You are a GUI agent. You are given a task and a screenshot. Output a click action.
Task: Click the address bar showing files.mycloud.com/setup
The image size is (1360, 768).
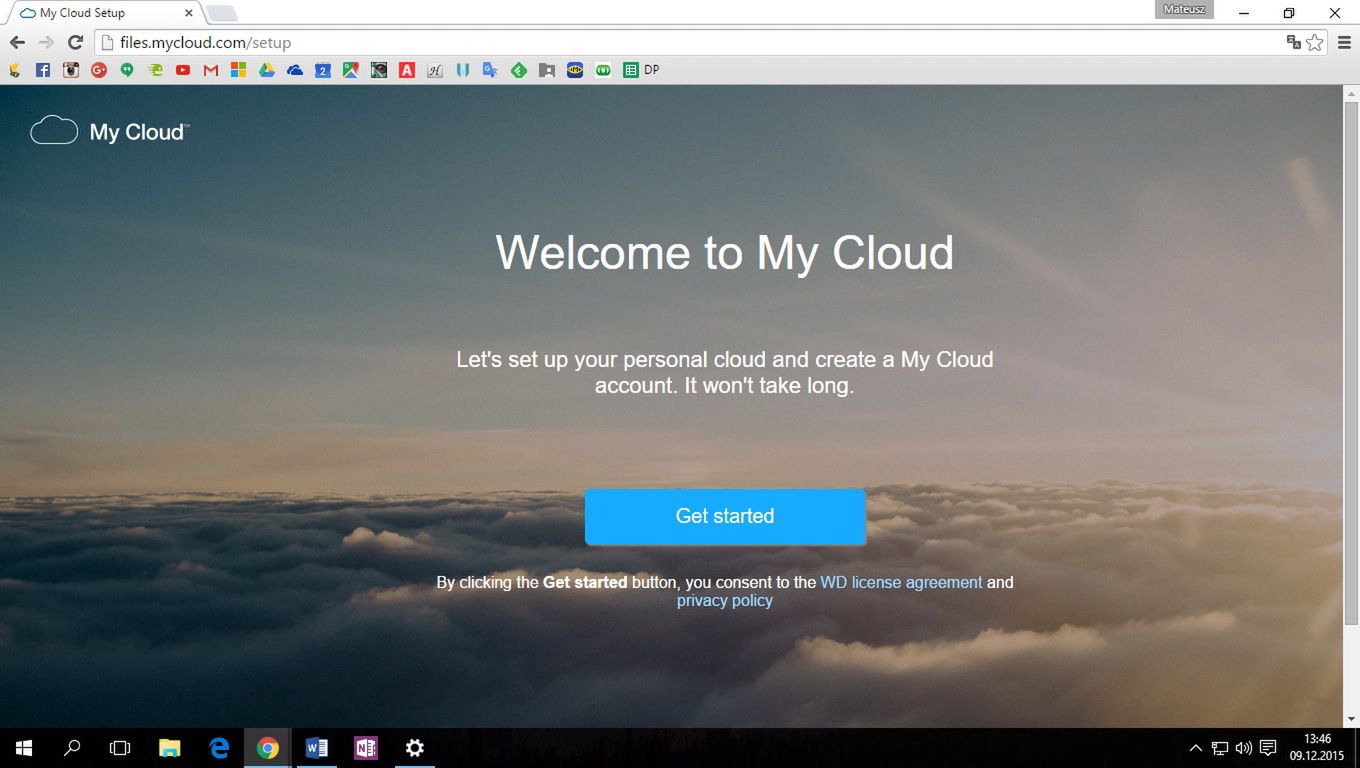pos(690,43)
